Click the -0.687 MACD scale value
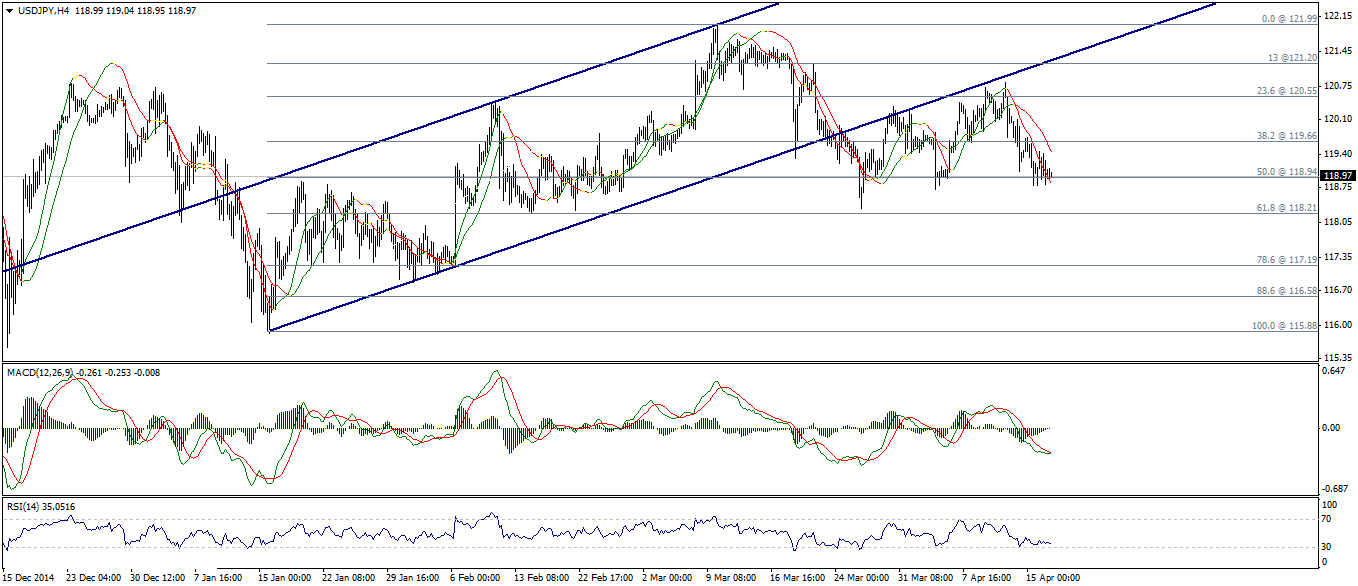The image size is (1358, 586). tap(1337, 488)
